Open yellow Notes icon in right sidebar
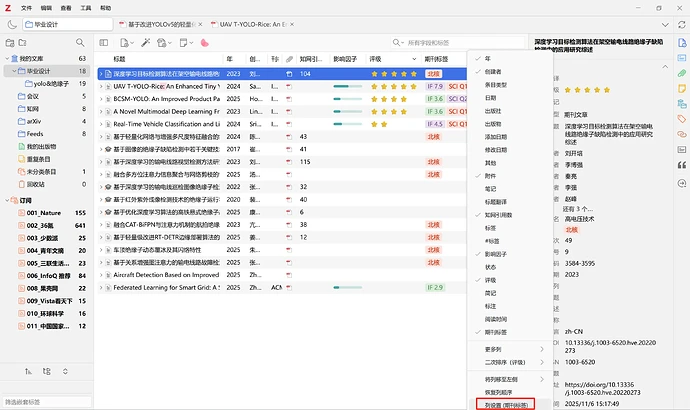Viewport: 690px width, 410px height. pos(682,88)
